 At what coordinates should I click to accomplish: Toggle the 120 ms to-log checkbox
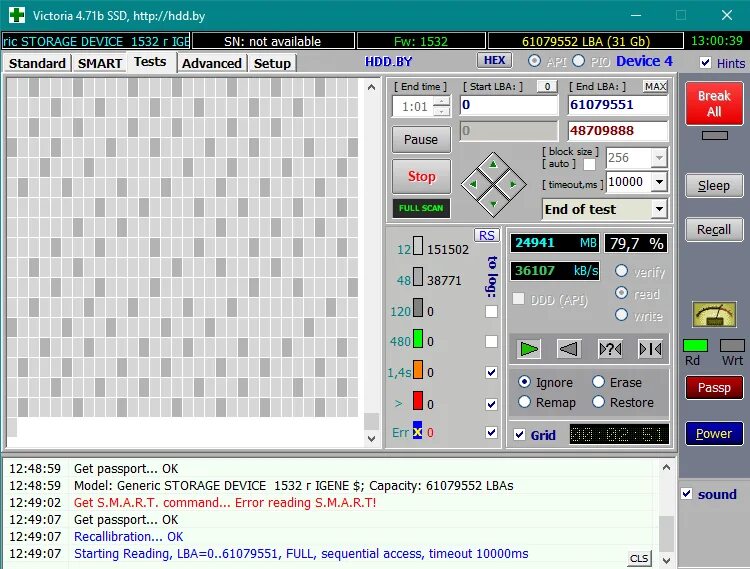pyautogui.click(x=491, y=312)
